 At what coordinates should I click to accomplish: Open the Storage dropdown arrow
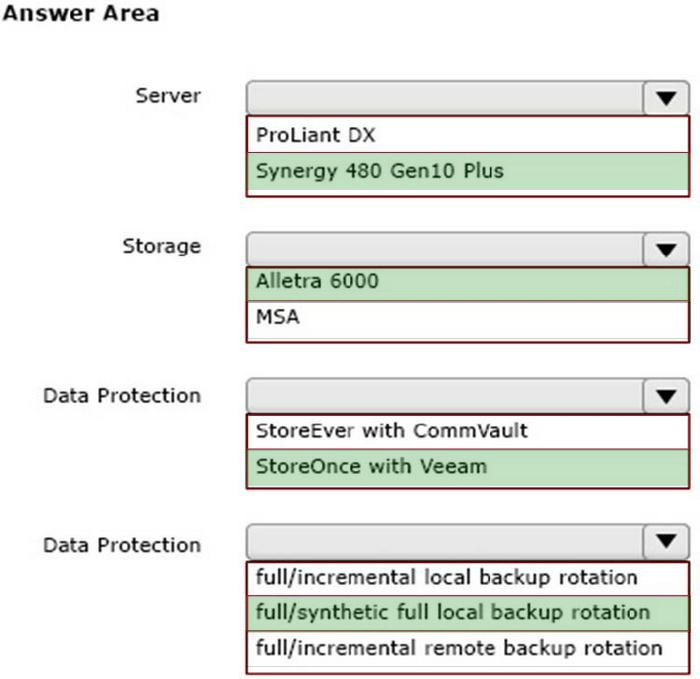666,249
